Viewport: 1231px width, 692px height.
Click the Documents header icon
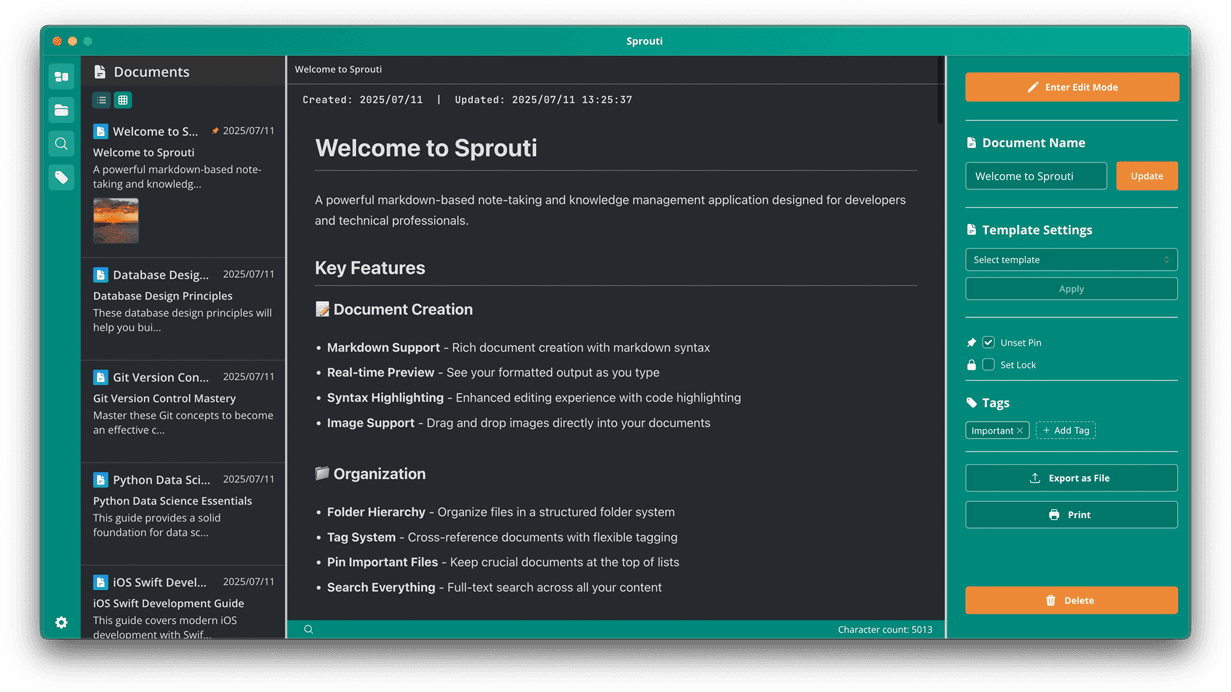pyautogui.click(x=100, y=72)
